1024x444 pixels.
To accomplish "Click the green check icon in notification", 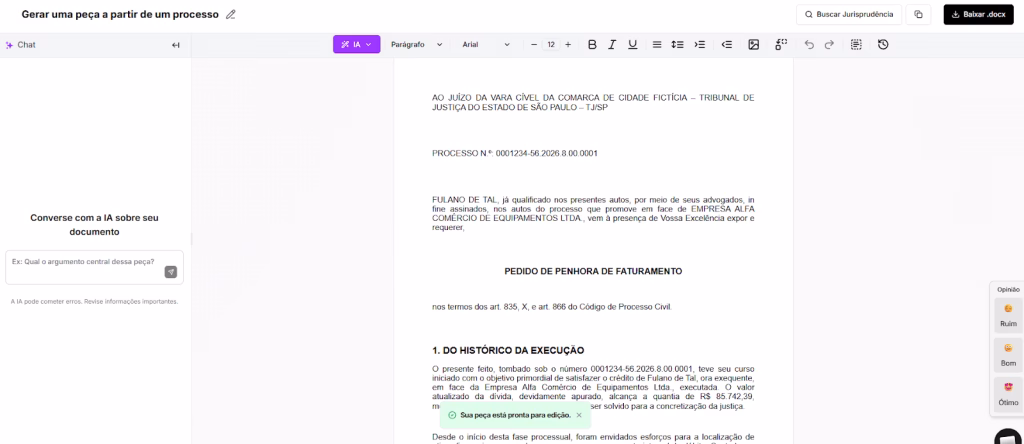I will pos(452,415).
